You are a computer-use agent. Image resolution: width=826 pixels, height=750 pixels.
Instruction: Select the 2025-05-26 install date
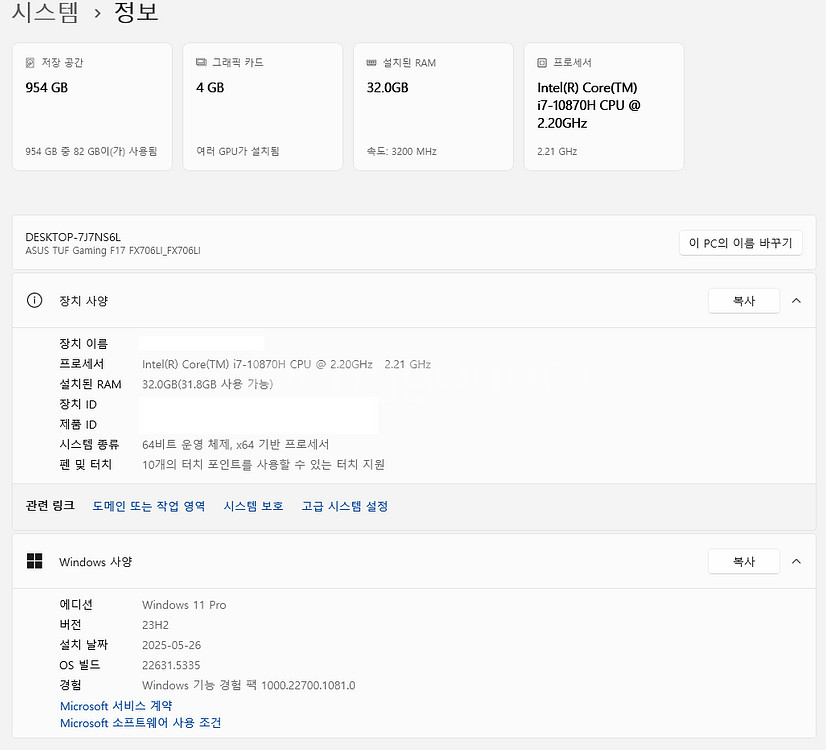(x=171, y=645)
